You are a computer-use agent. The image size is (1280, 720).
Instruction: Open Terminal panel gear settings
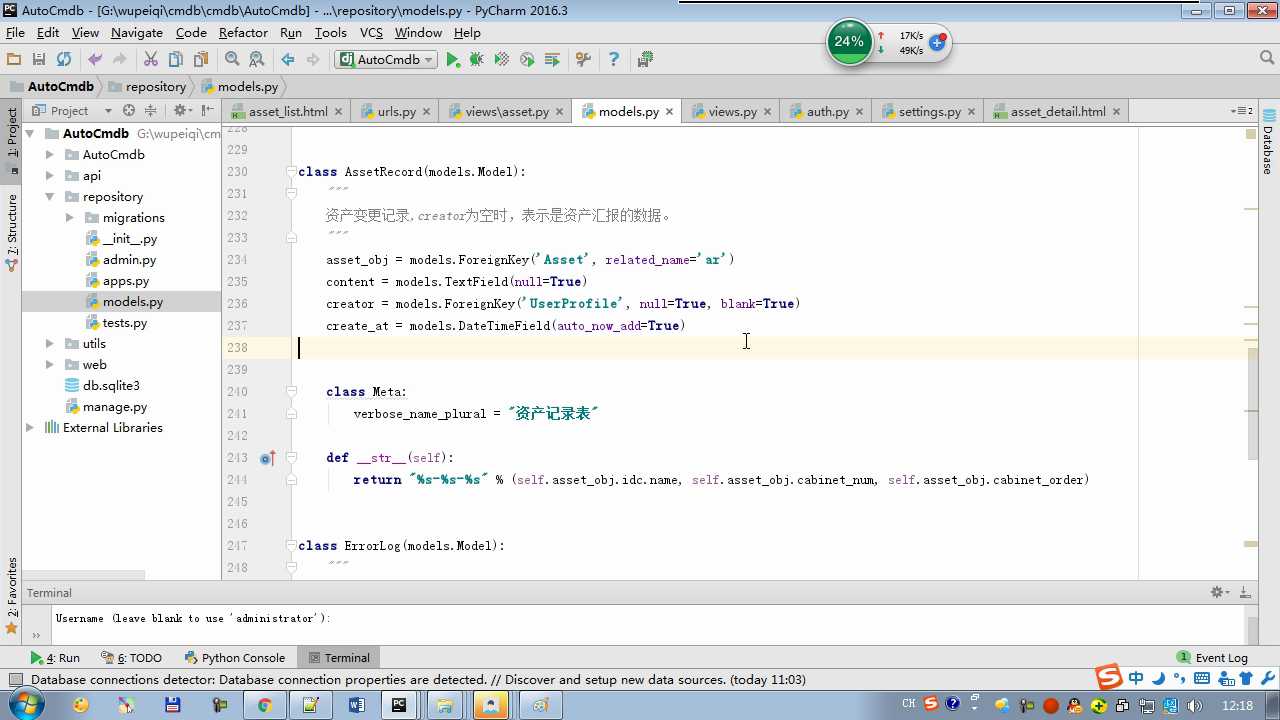tap(1220, 593)
